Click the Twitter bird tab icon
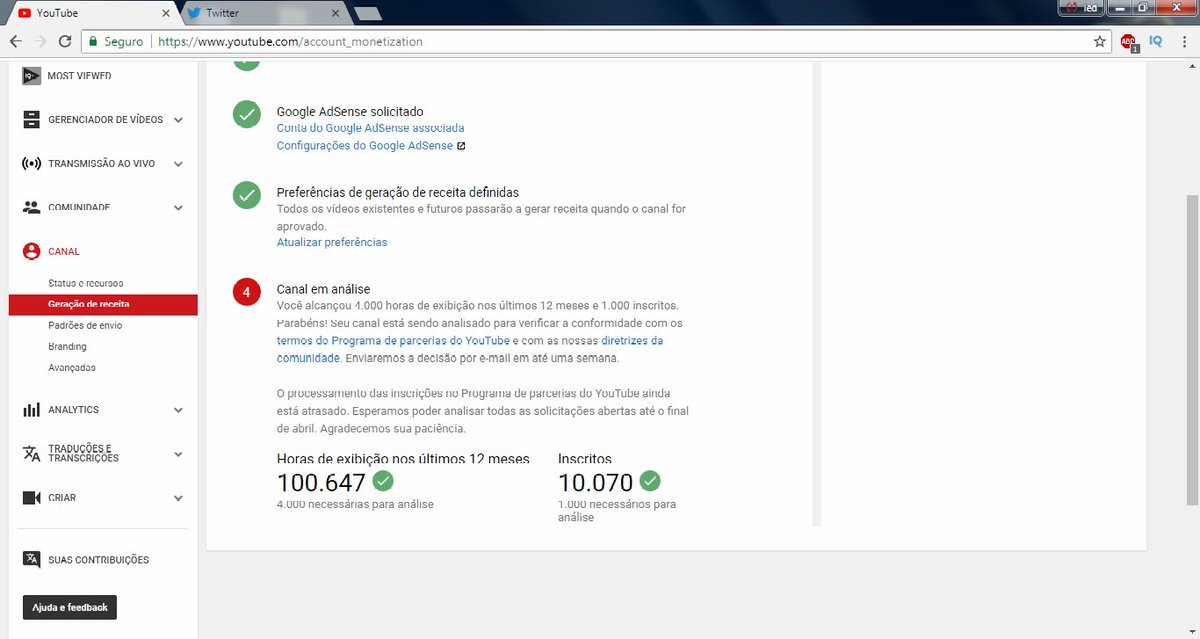The width and height of the screenshot is (1200, 639). coord(194,13)
